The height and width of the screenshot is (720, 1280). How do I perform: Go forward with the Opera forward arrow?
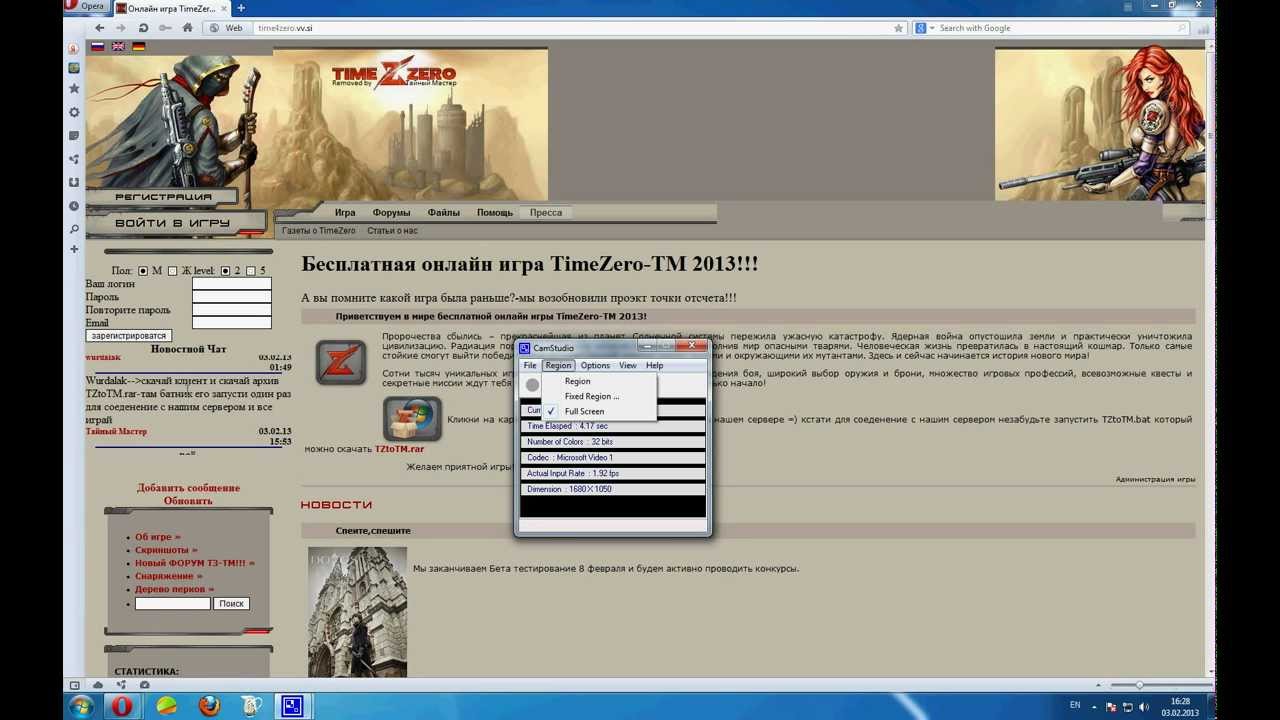click(122, 28)
